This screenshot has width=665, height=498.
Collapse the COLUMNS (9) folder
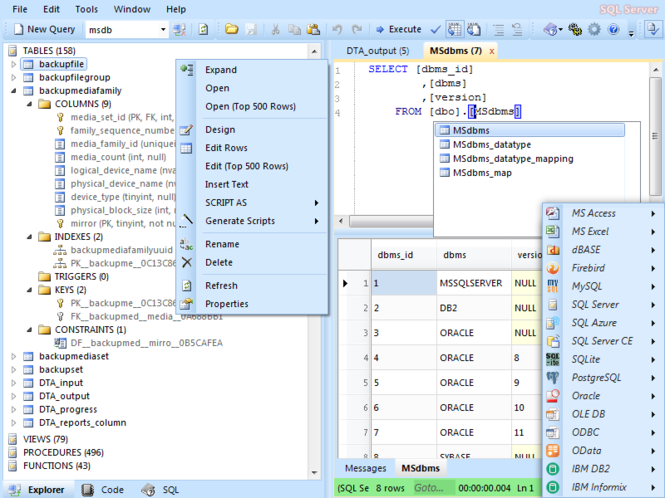coord(29,104)
